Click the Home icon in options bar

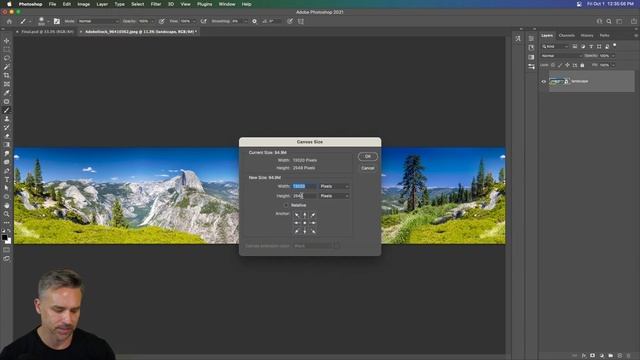click(x=9, y=21)
